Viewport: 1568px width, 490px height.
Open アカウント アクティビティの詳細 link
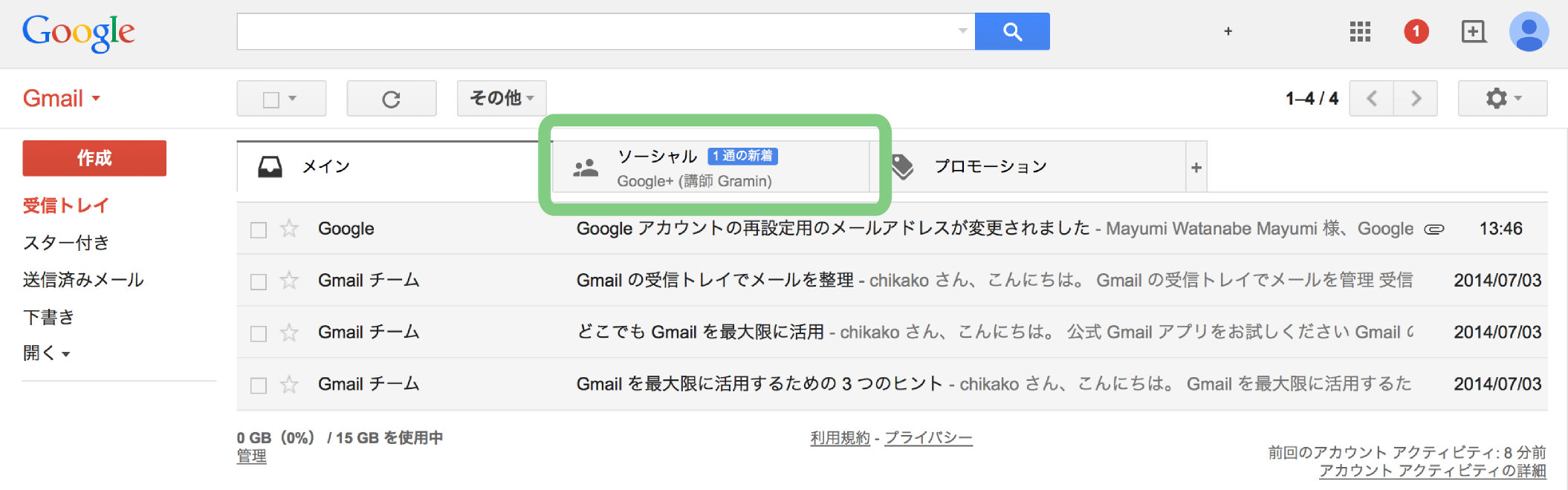coord(1433,471)
